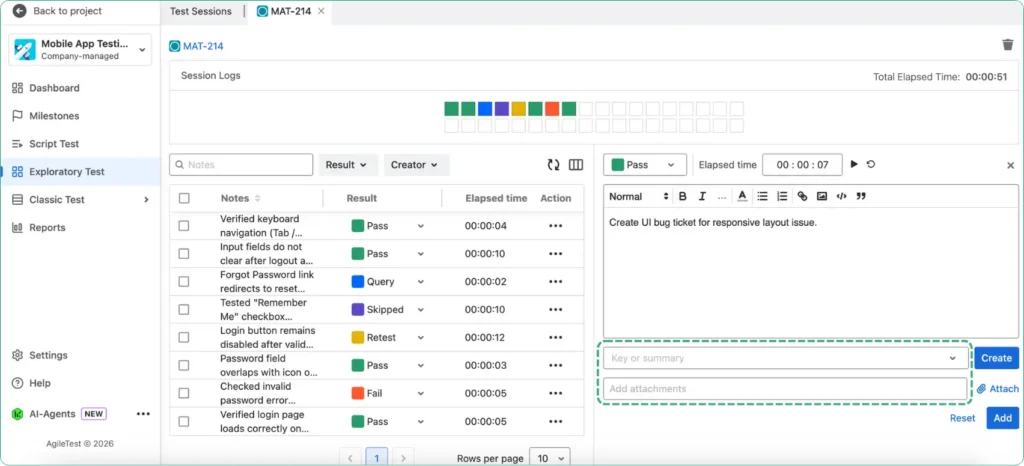Open the column settings icon

pos(576,165)
